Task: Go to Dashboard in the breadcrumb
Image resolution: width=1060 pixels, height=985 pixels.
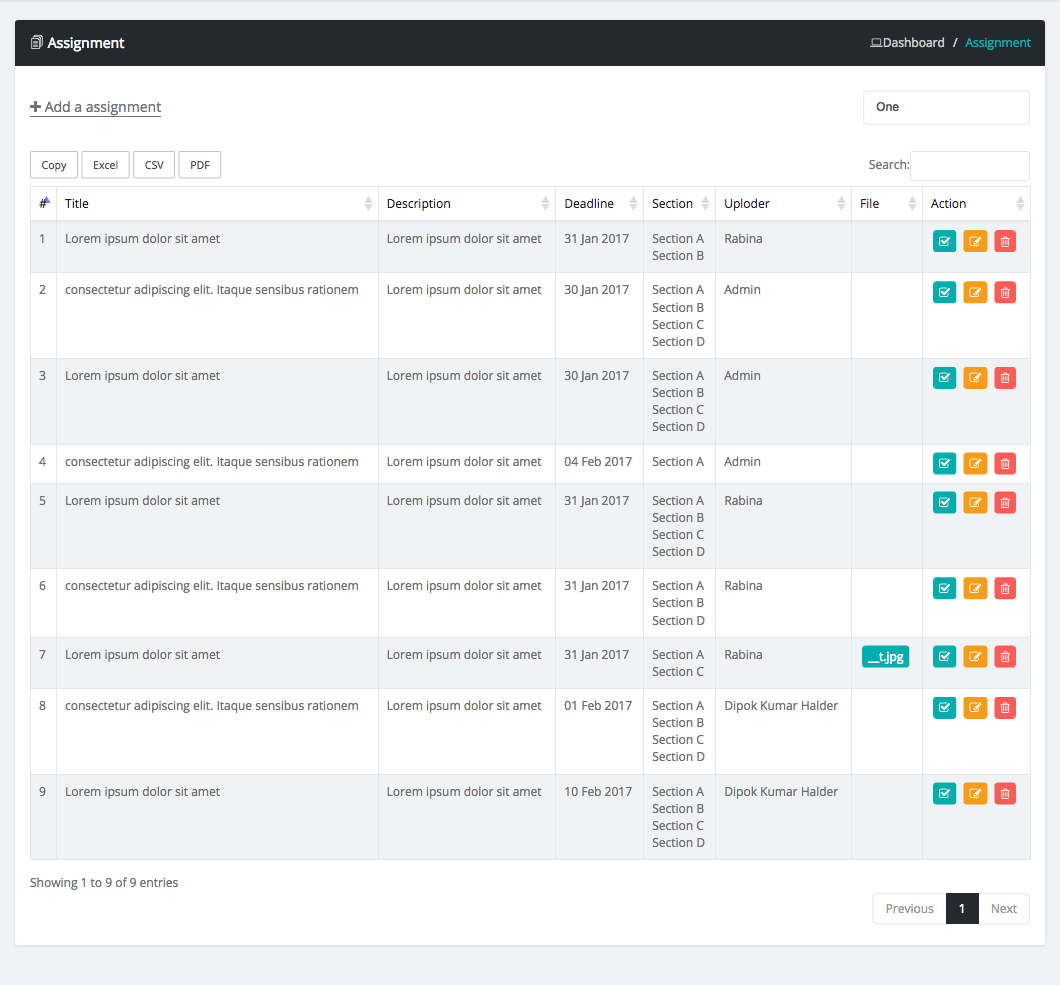Action: click(912, 43)
